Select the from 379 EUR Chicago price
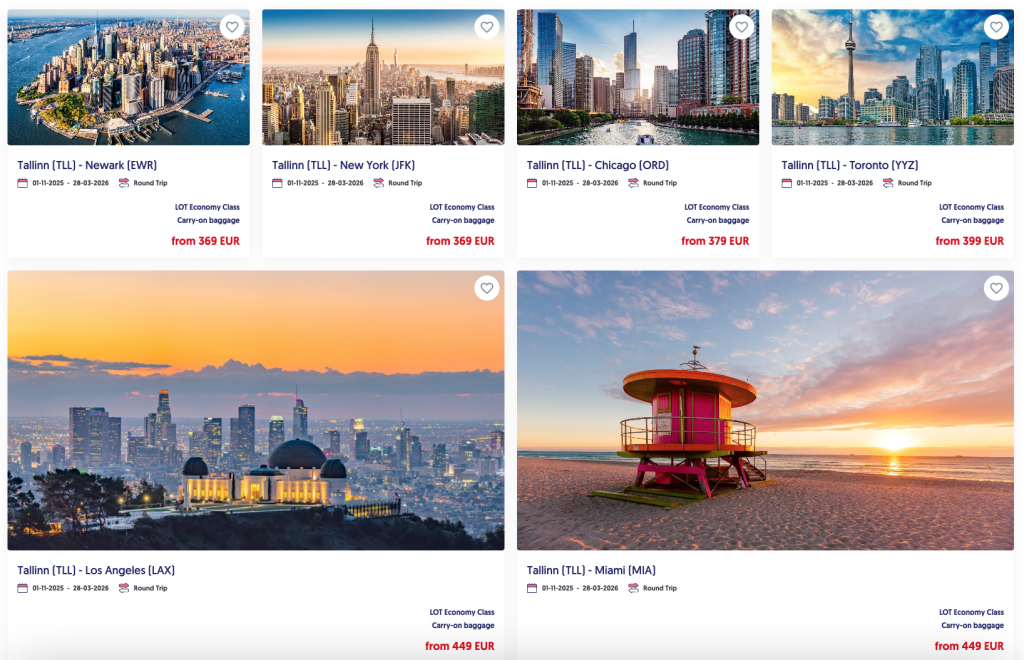The height and width of the screenshot is (660, 1024). pyautogui.click(x=715, y=241)
